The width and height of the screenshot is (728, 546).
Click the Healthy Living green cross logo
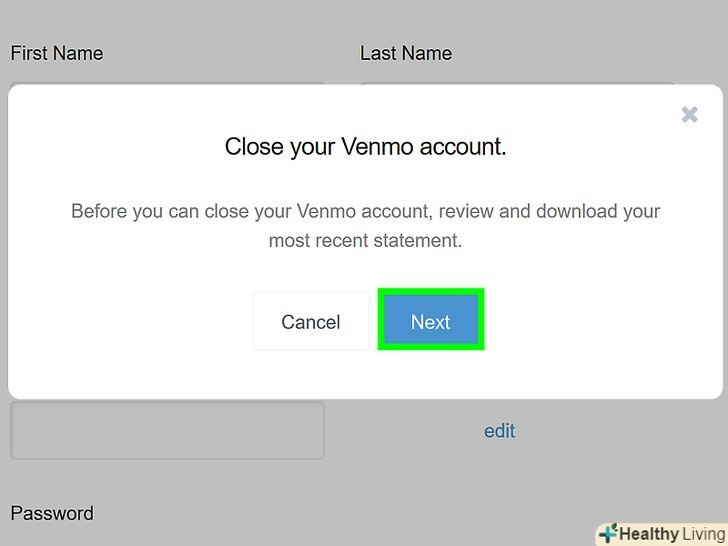click(x=608, y=533)
